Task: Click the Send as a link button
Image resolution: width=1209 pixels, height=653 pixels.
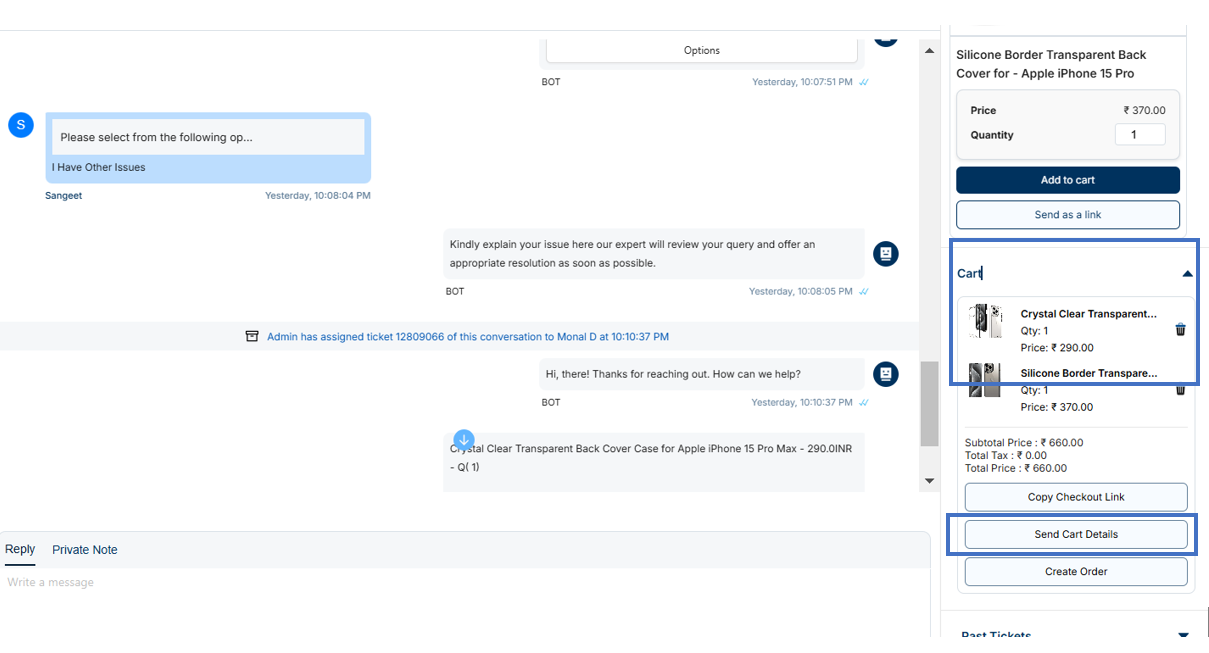Action: (1068, 215)
